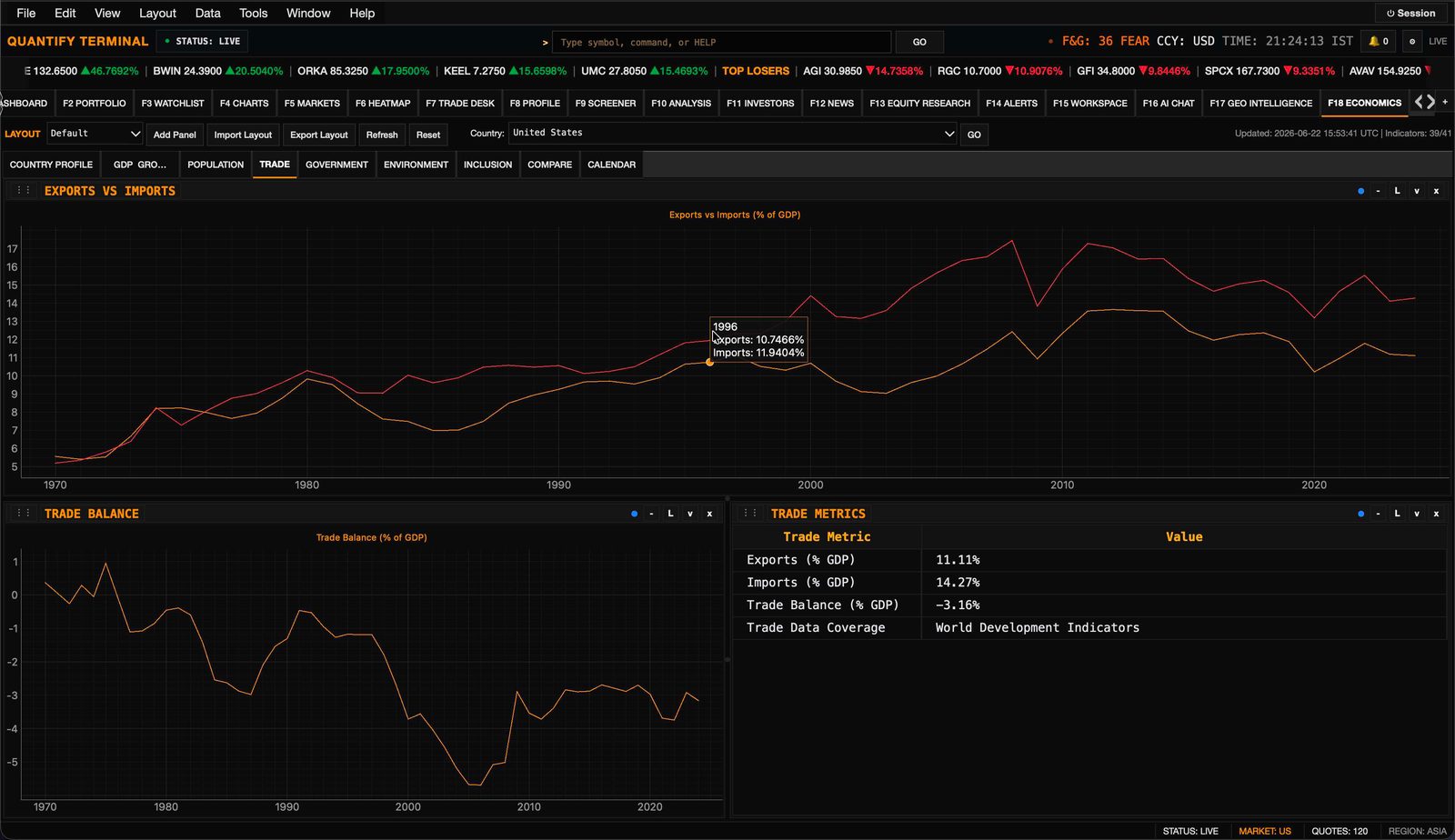Open the Country United States dropdown
1455x840 pixels.
pyautogui.click(x=732, y=134)
